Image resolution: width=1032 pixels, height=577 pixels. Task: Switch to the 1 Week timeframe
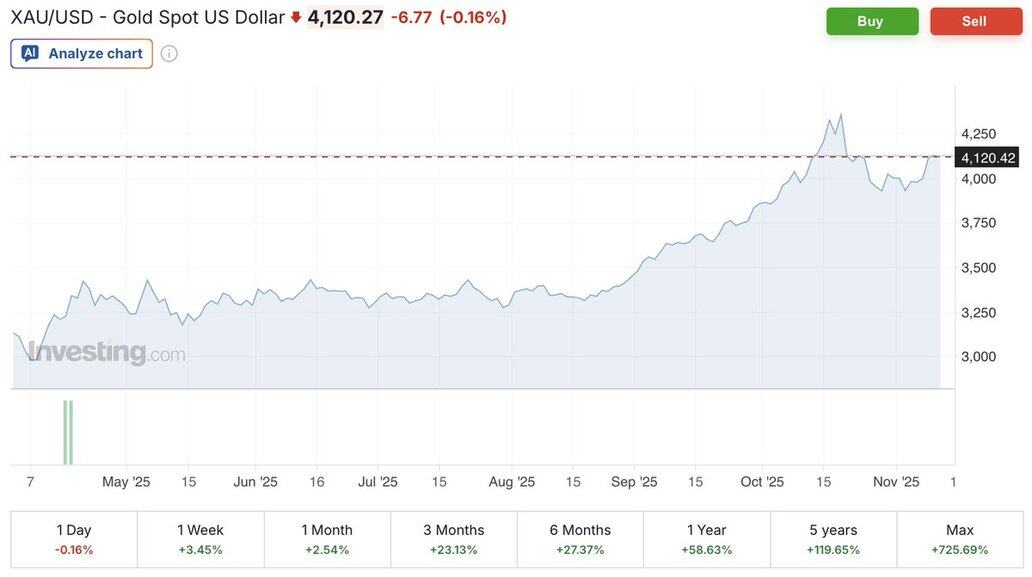200,539
